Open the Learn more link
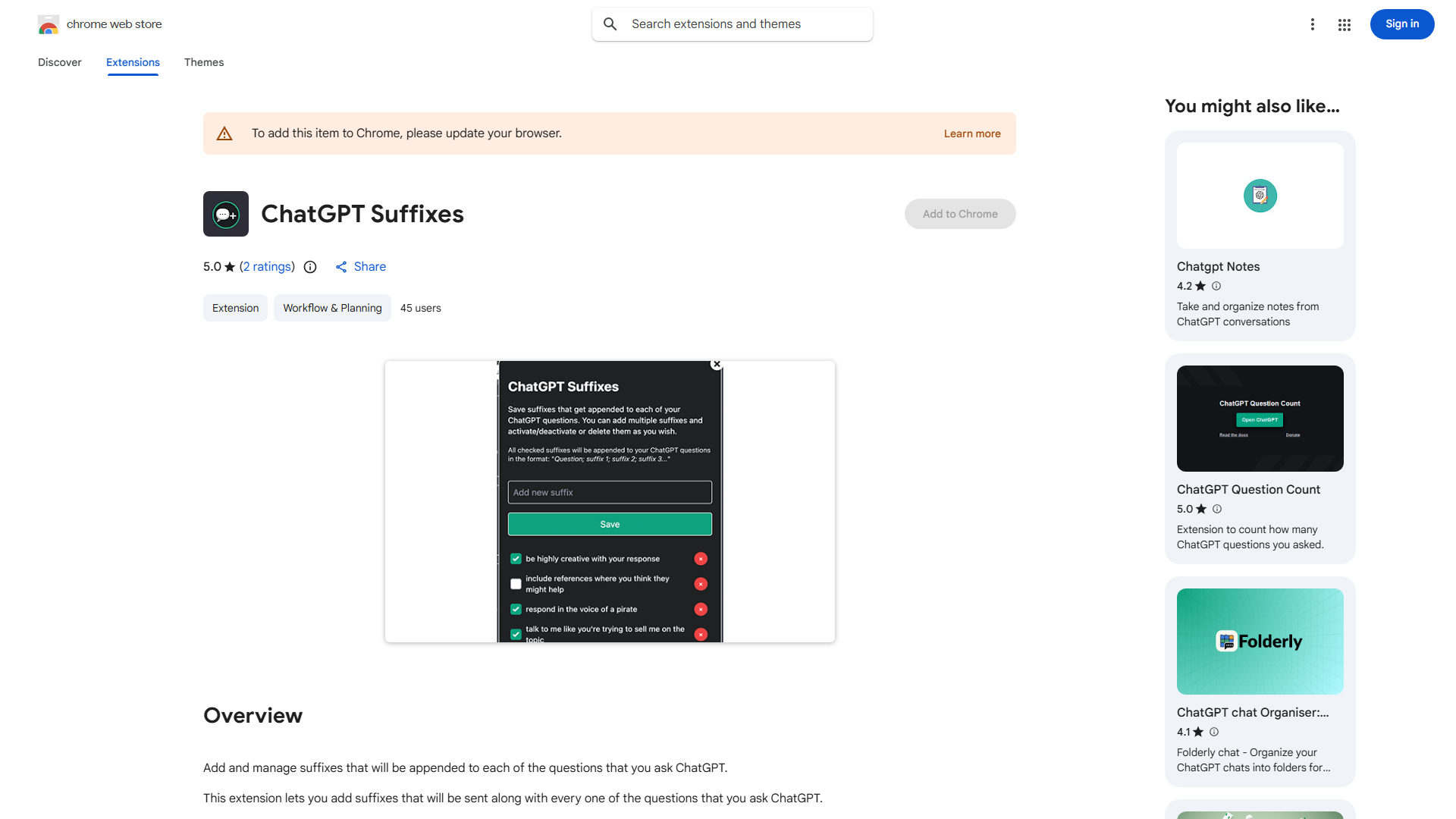Screen dimensions: 1456x819 coord(972,133)
